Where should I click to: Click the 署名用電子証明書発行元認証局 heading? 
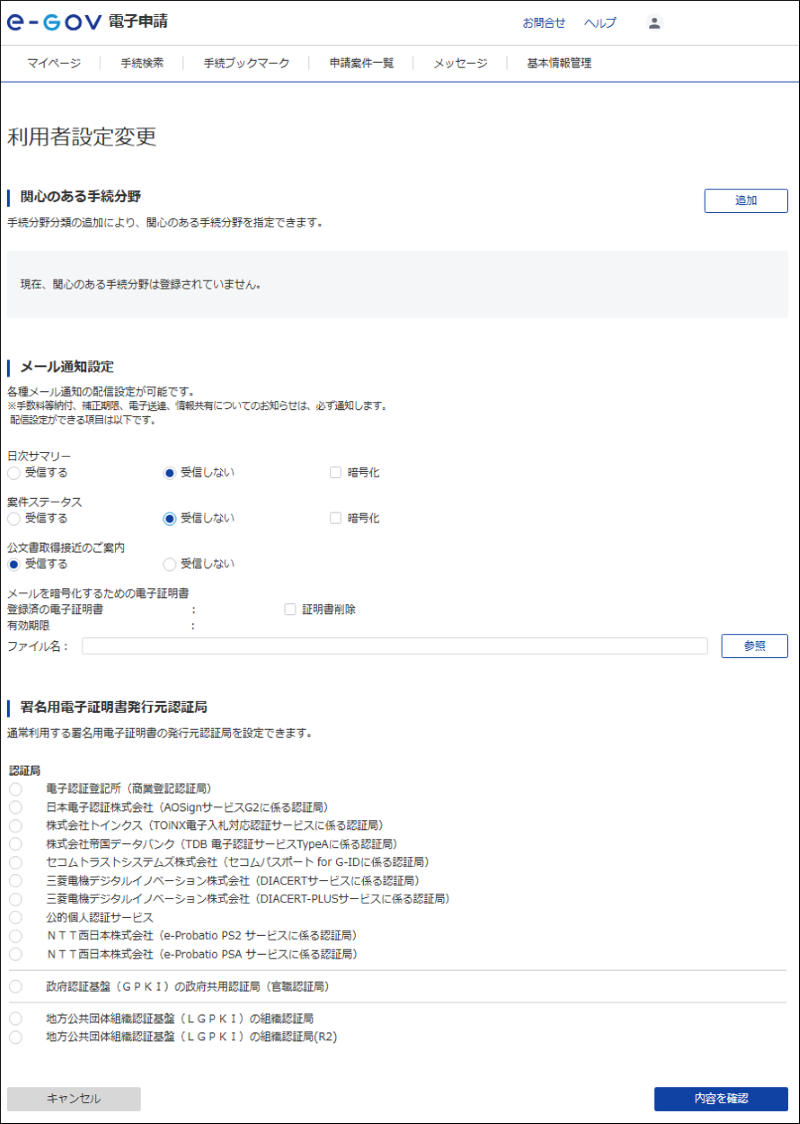(x=114, y=708)
